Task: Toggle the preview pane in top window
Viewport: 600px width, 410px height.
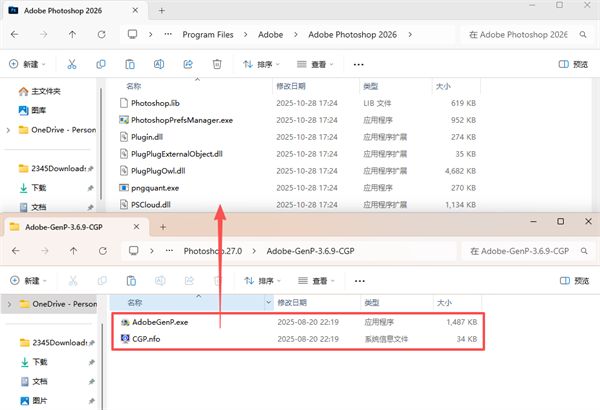Action: (x=573, y=64)
